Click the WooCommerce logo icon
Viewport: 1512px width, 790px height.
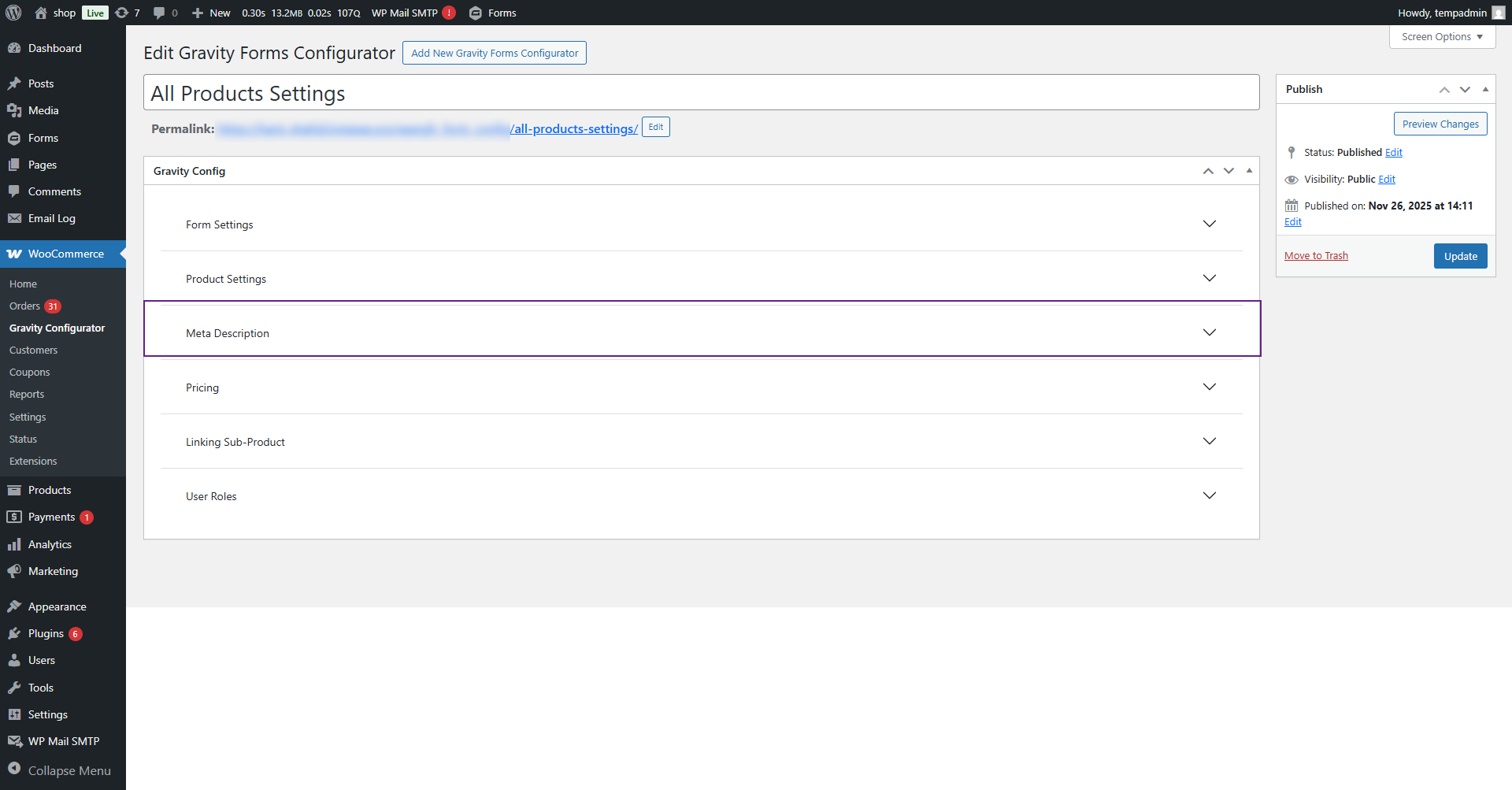14,254
